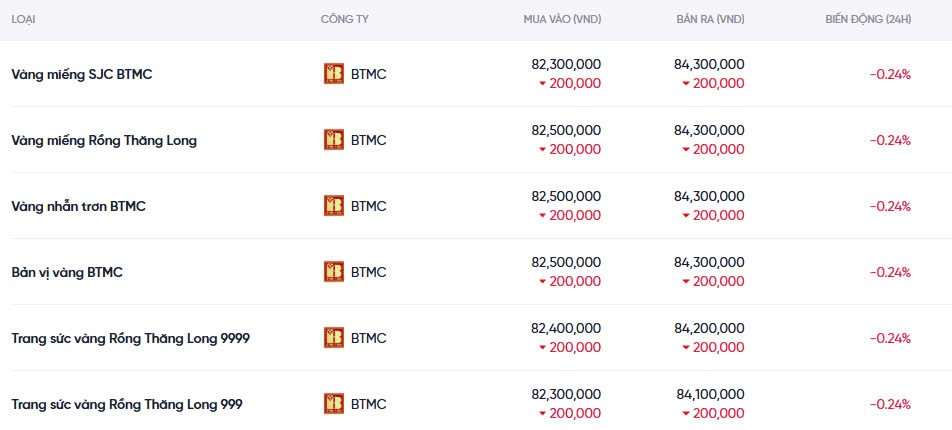Click red down arrow under 84,200,000 sell price
This screenshot has height=430, width=952.
pyautogui.click(x=686, y=348)
